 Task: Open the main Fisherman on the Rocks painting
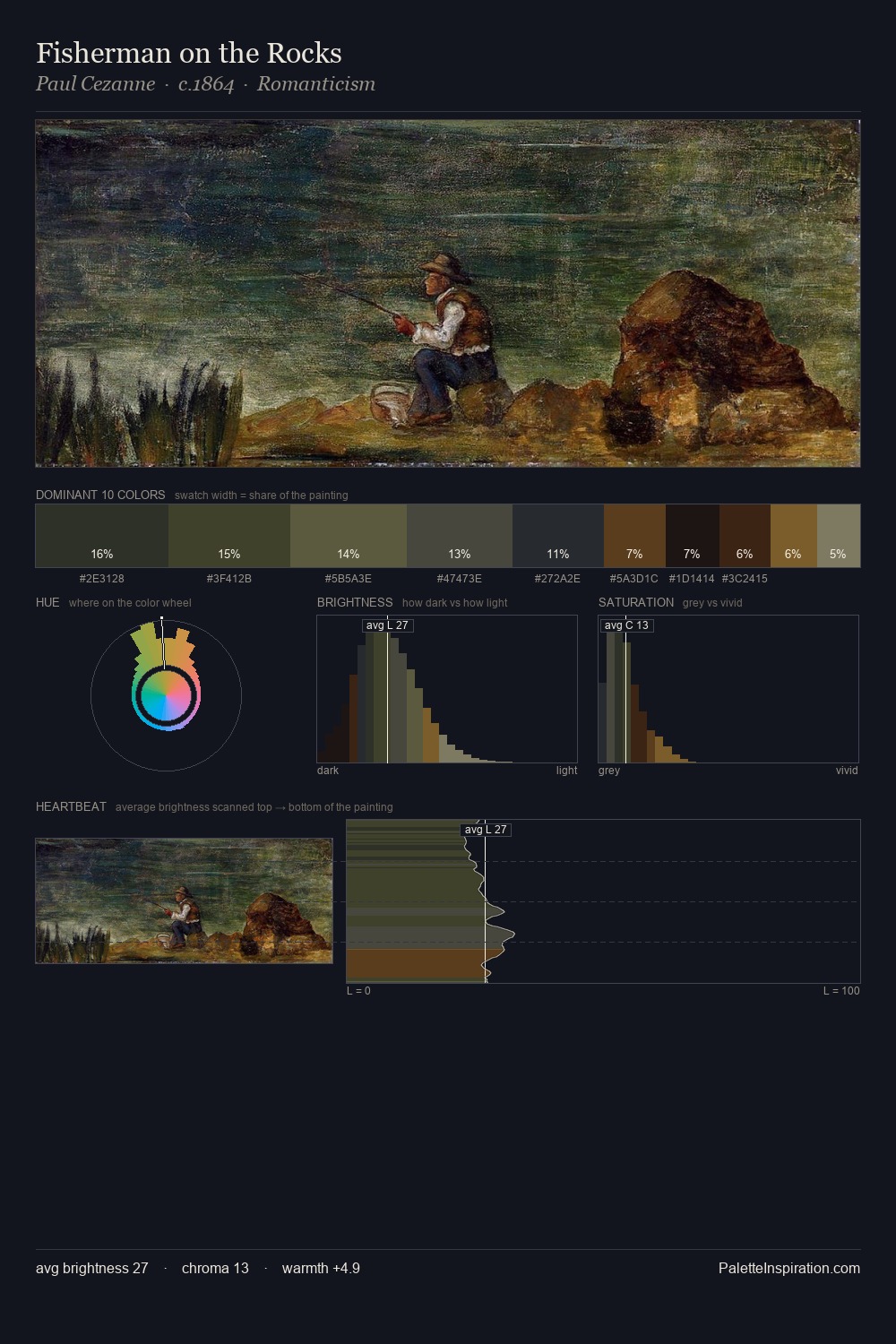pyautogui.click(x=448, y=294)
